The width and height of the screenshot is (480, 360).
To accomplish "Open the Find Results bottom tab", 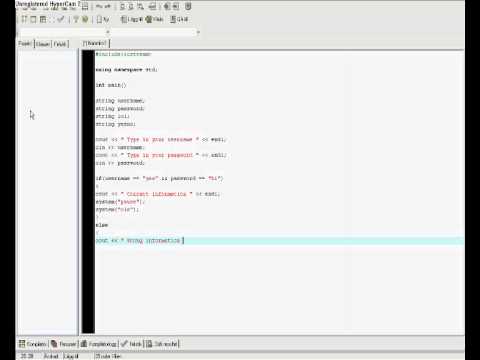I will pos(162,344).
